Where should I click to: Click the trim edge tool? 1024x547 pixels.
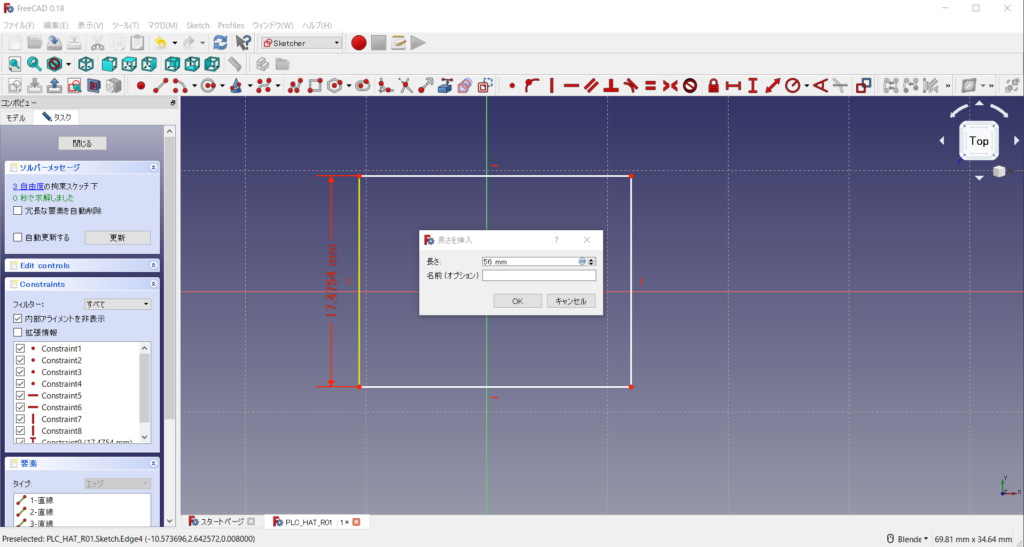pos(405,86)
